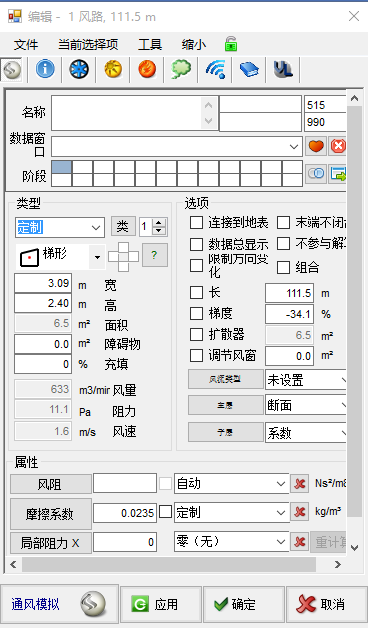This screenshot has width=368, height=628.
Task: Open the 未设置 airflow type dropdown
Action: click(x=305, y=380)
